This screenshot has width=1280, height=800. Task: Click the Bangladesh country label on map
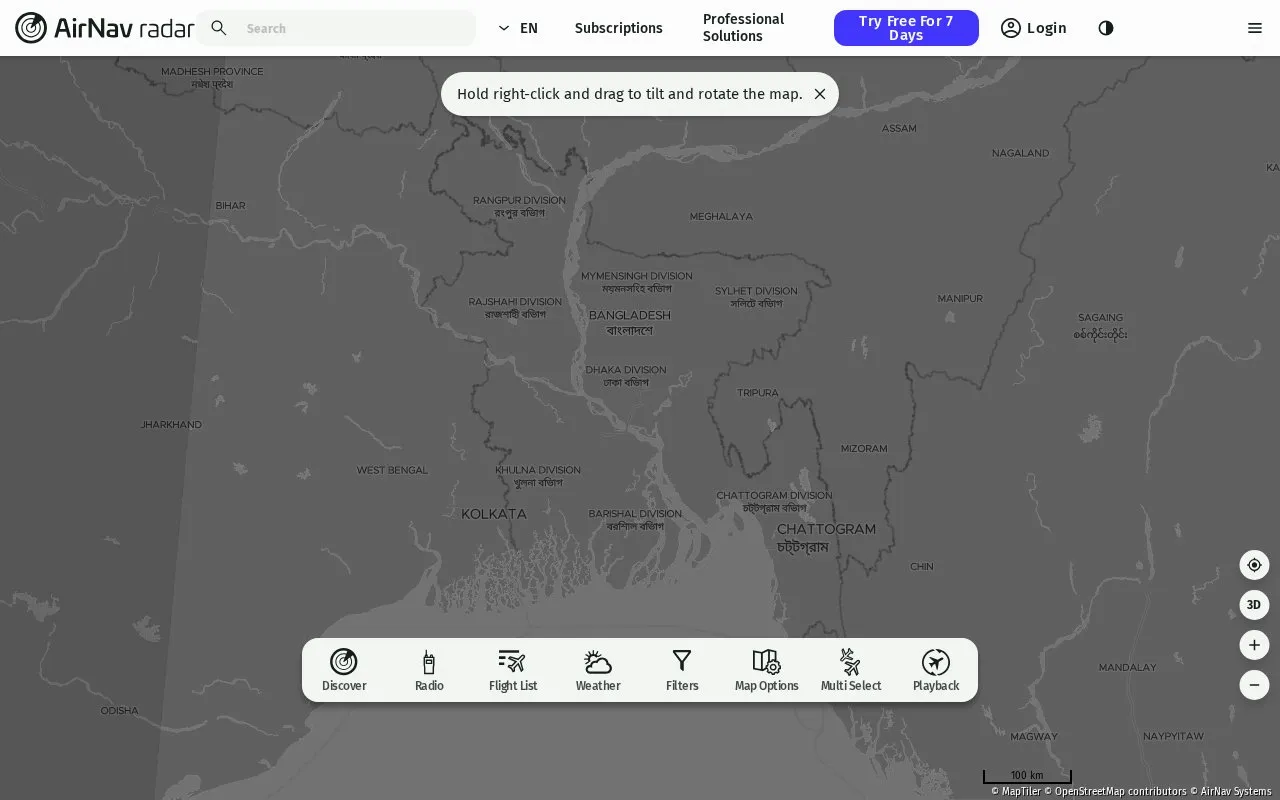(x=630, y=322)
